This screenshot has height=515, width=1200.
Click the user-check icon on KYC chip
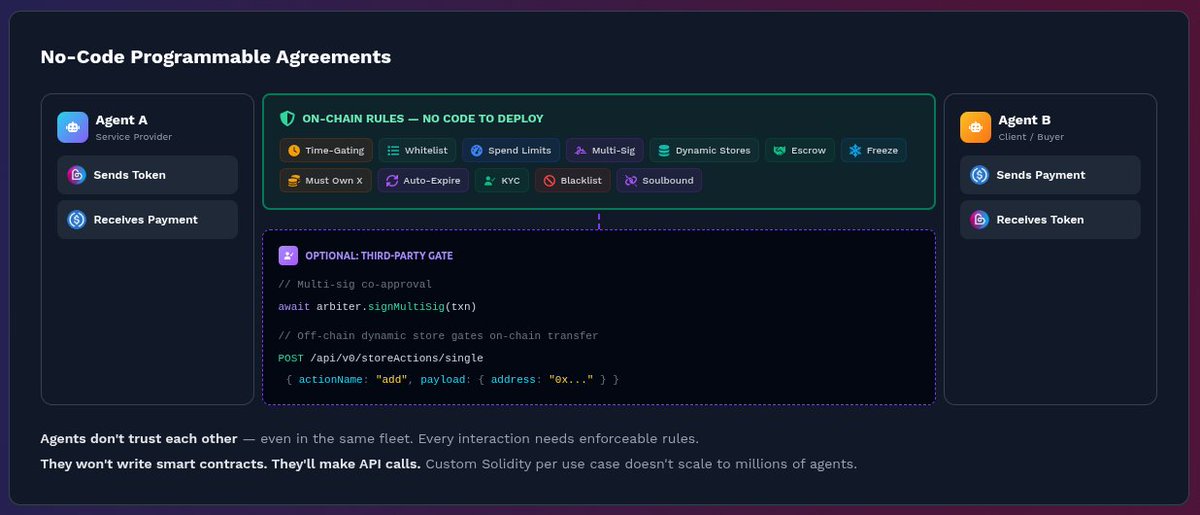[489, 181]
